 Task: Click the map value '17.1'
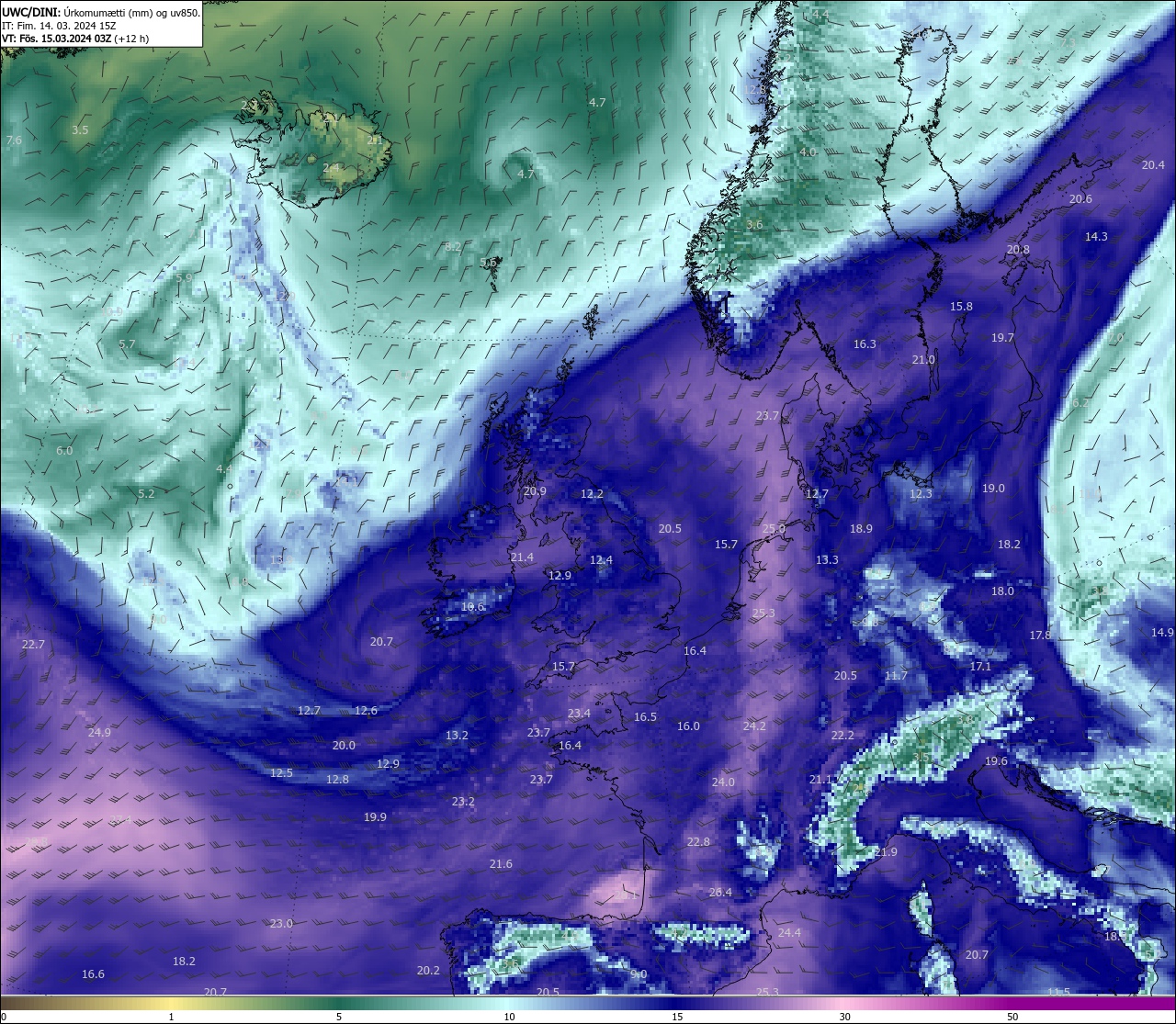980,667
